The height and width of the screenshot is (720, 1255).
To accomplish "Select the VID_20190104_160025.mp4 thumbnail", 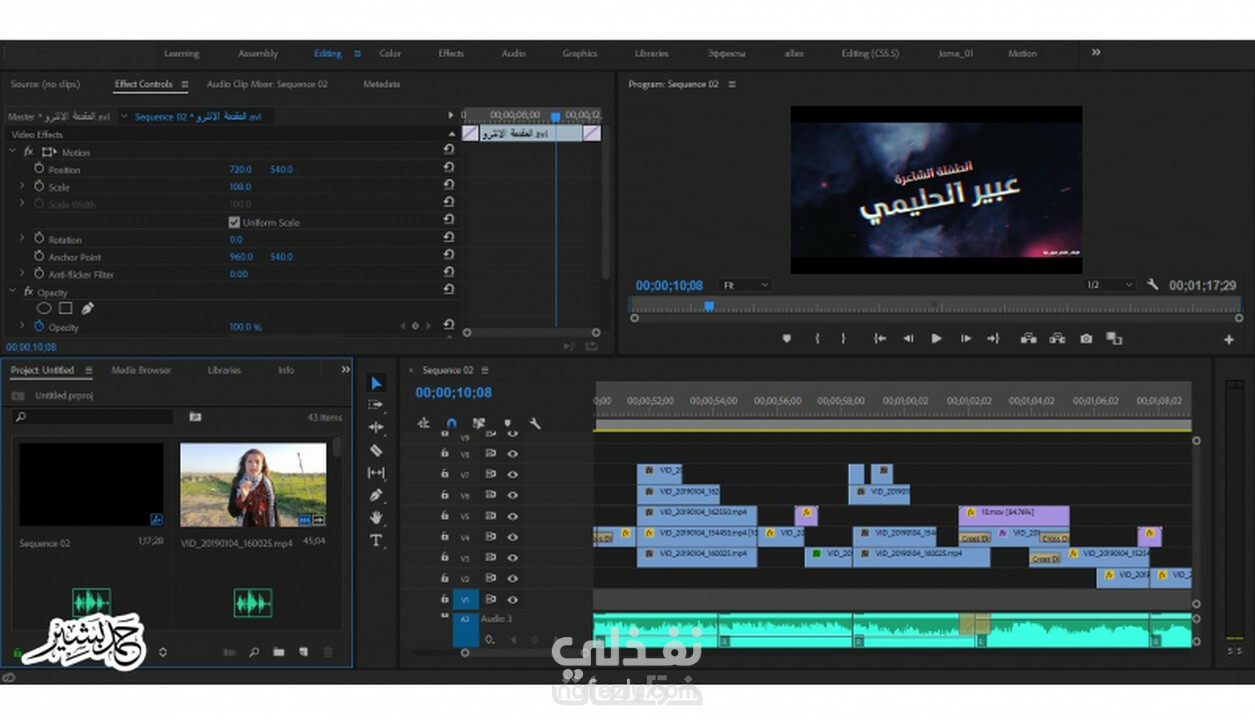I will point(253,485).
